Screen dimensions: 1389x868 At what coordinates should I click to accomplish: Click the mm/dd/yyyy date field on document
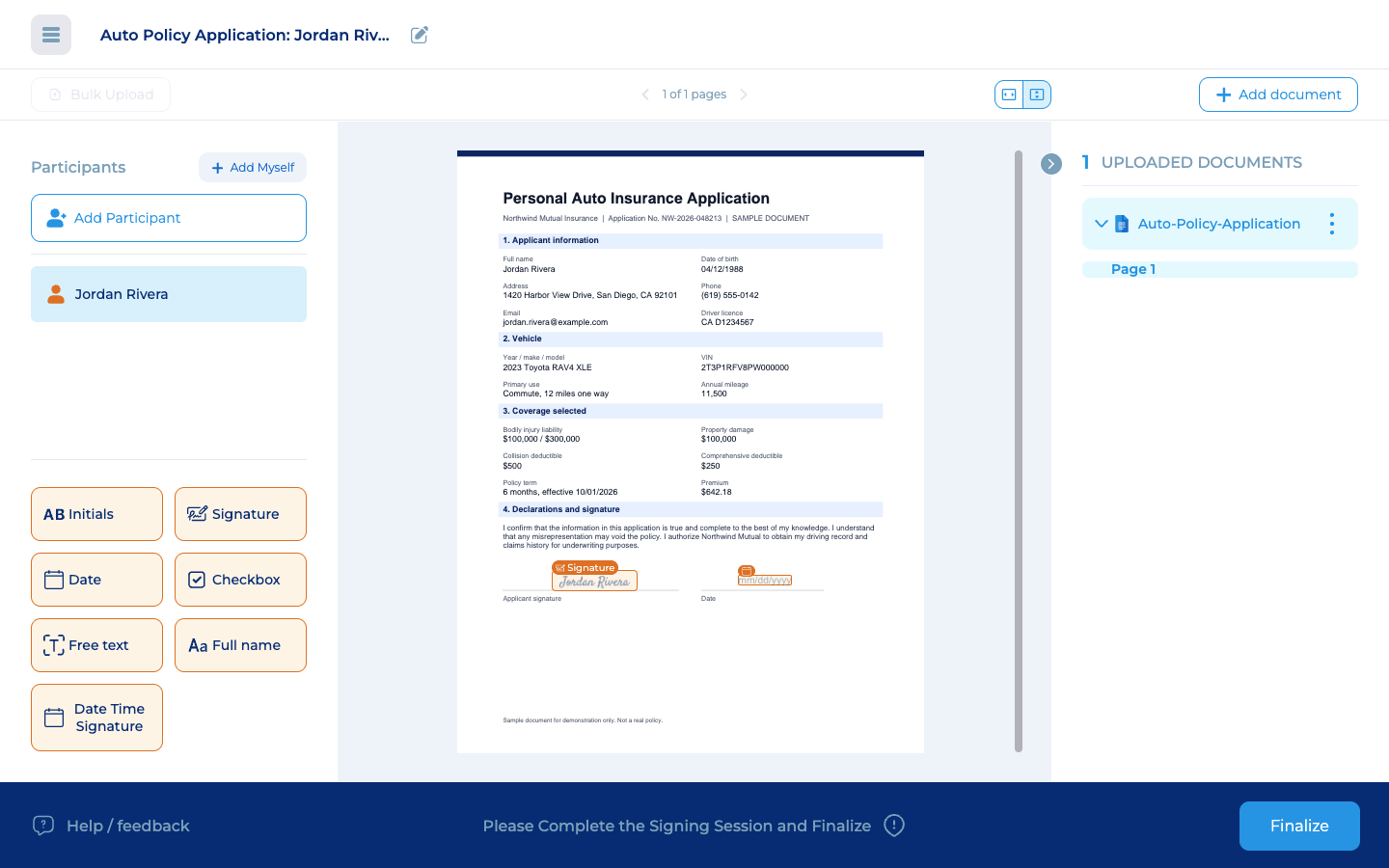(765, 580)
